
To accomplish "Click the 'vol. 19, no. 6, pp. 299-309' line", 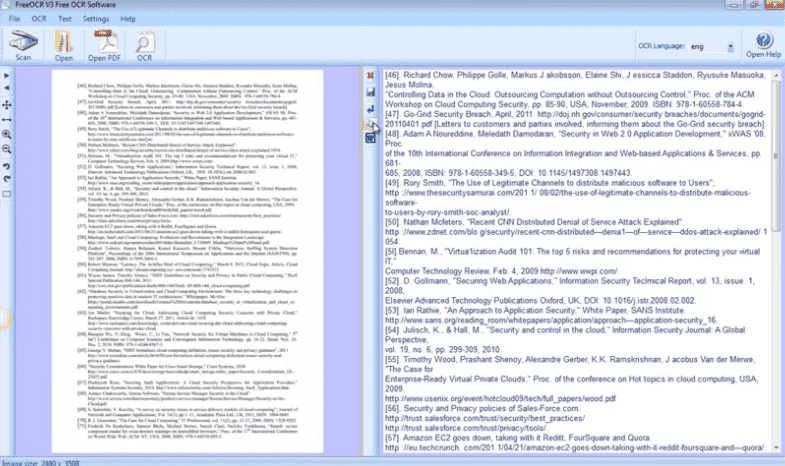I will 443,349.
